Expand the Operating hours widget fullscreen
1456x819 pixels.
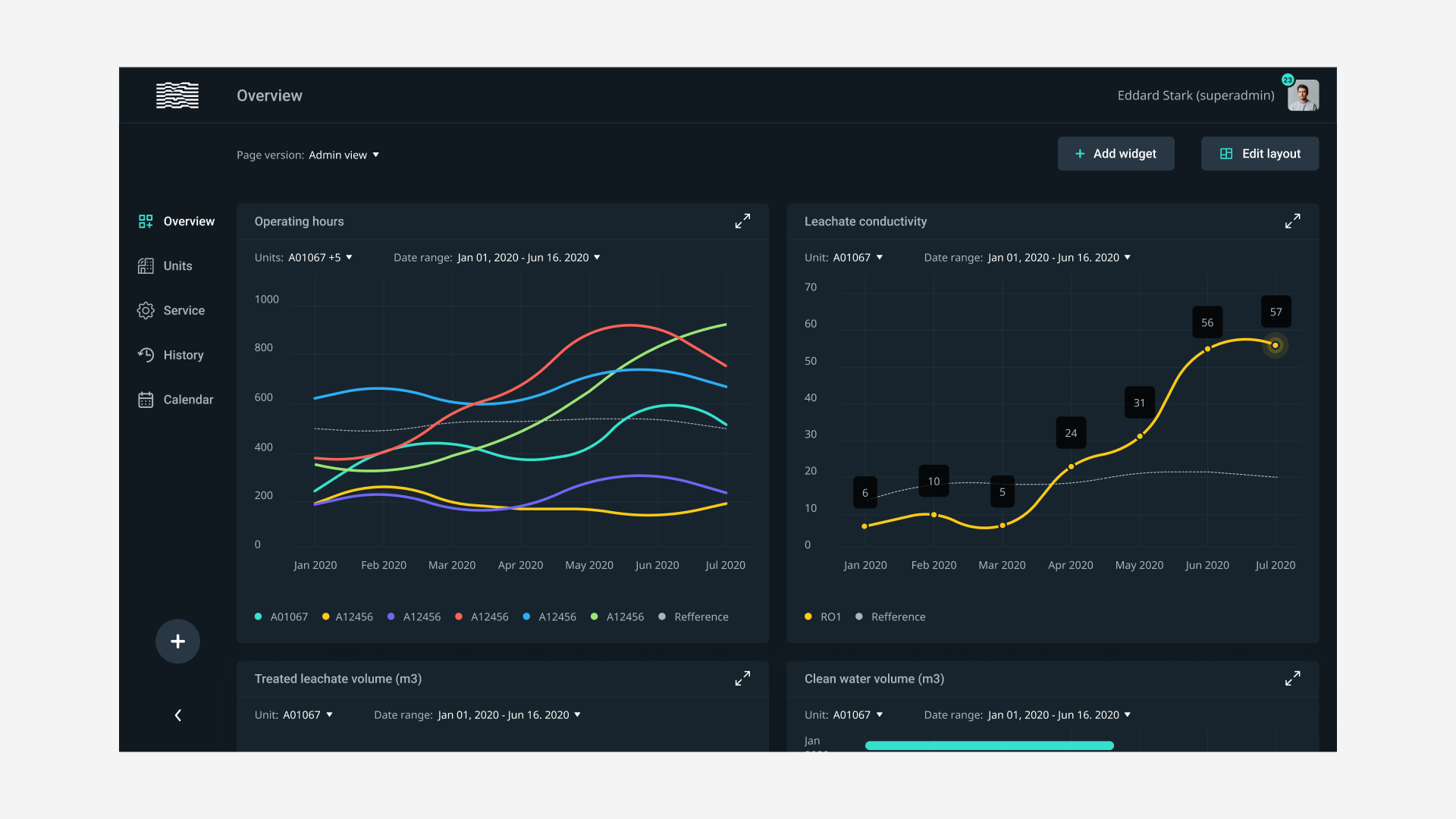point(742,221)
